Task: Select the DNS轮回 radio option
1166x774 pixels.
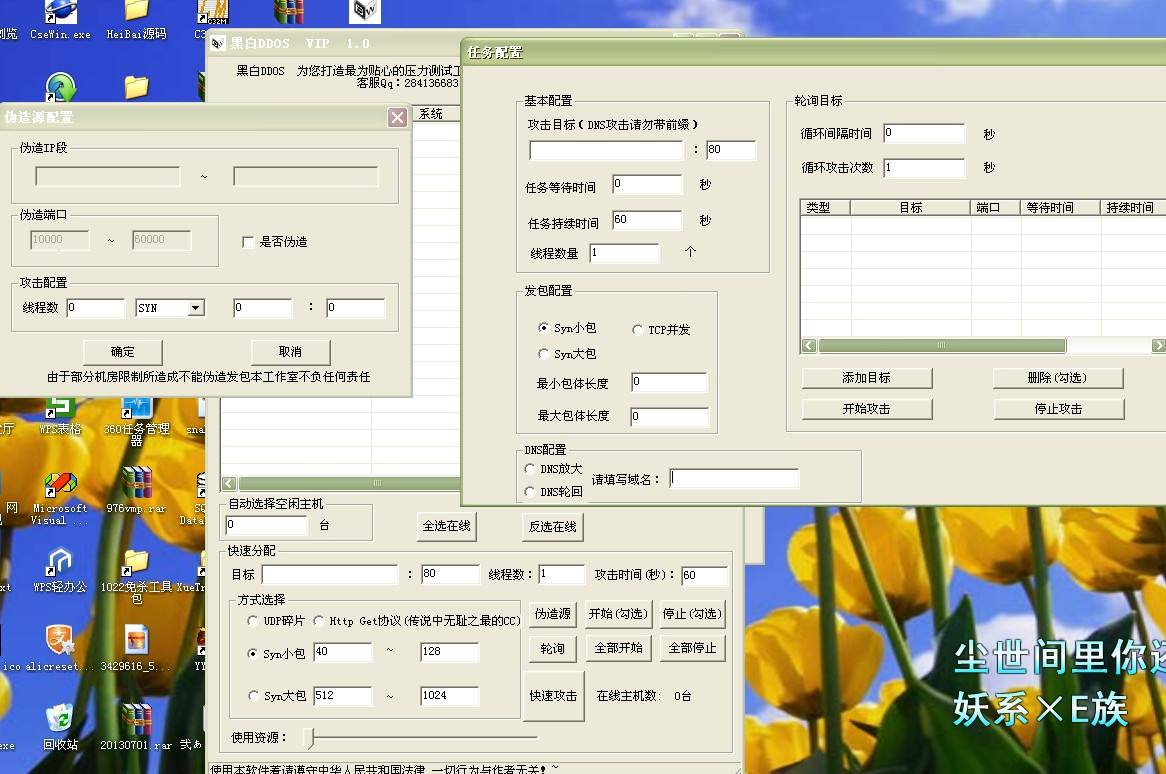Action: click(529, 491)
